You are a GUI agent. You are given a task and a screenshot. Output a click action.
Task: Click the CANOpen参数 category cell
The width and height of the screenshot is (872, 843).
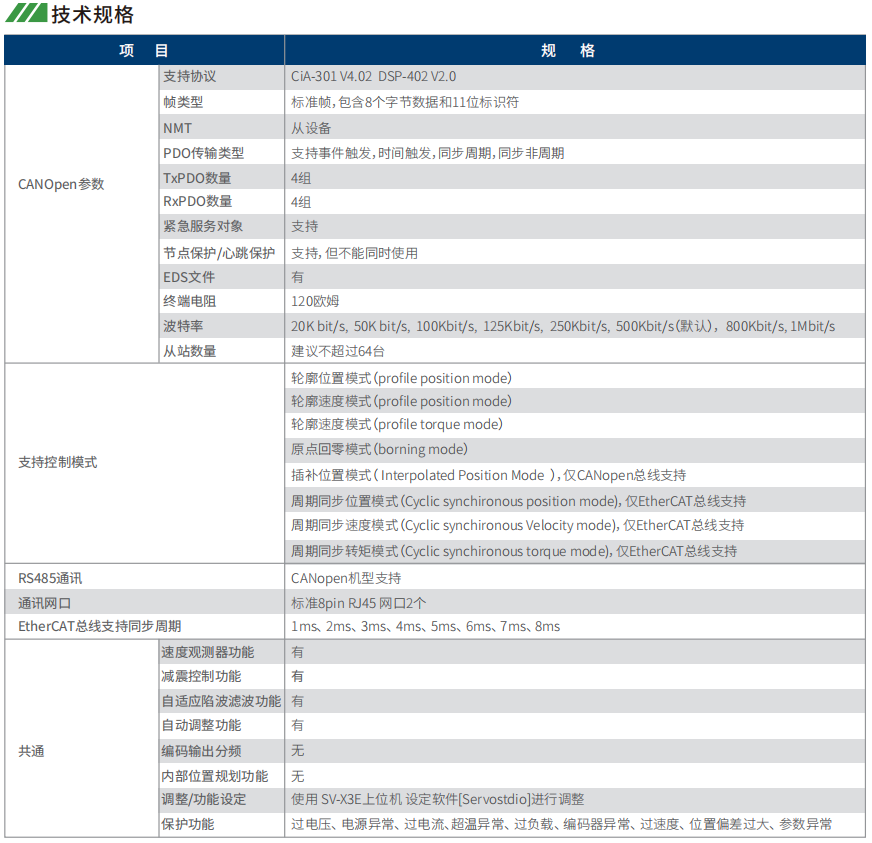[61, 184]
